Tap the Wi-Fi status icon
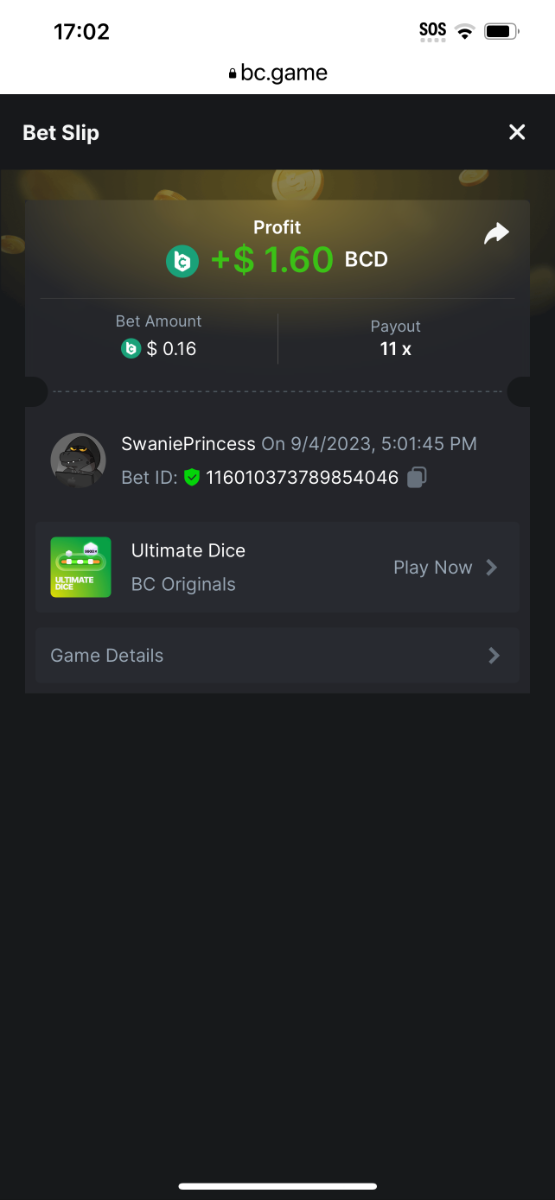 click(x=464, y=31)
